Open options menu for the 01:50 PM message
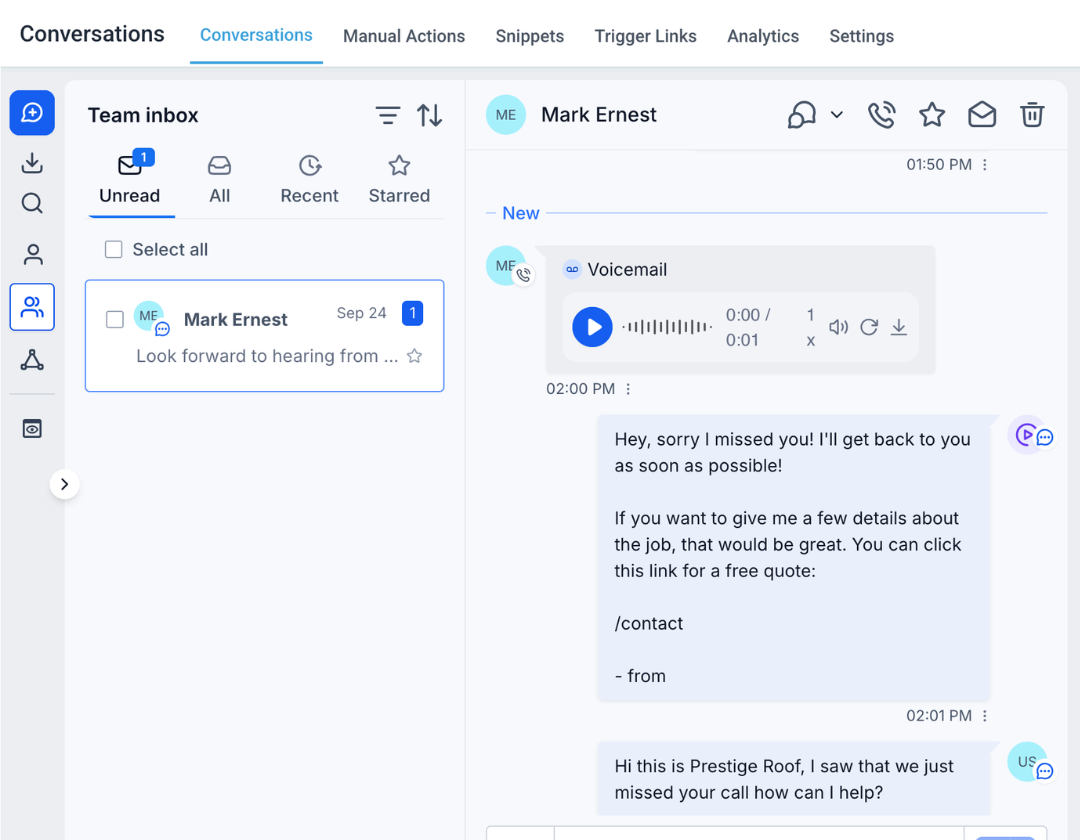 tap(985, 165)
